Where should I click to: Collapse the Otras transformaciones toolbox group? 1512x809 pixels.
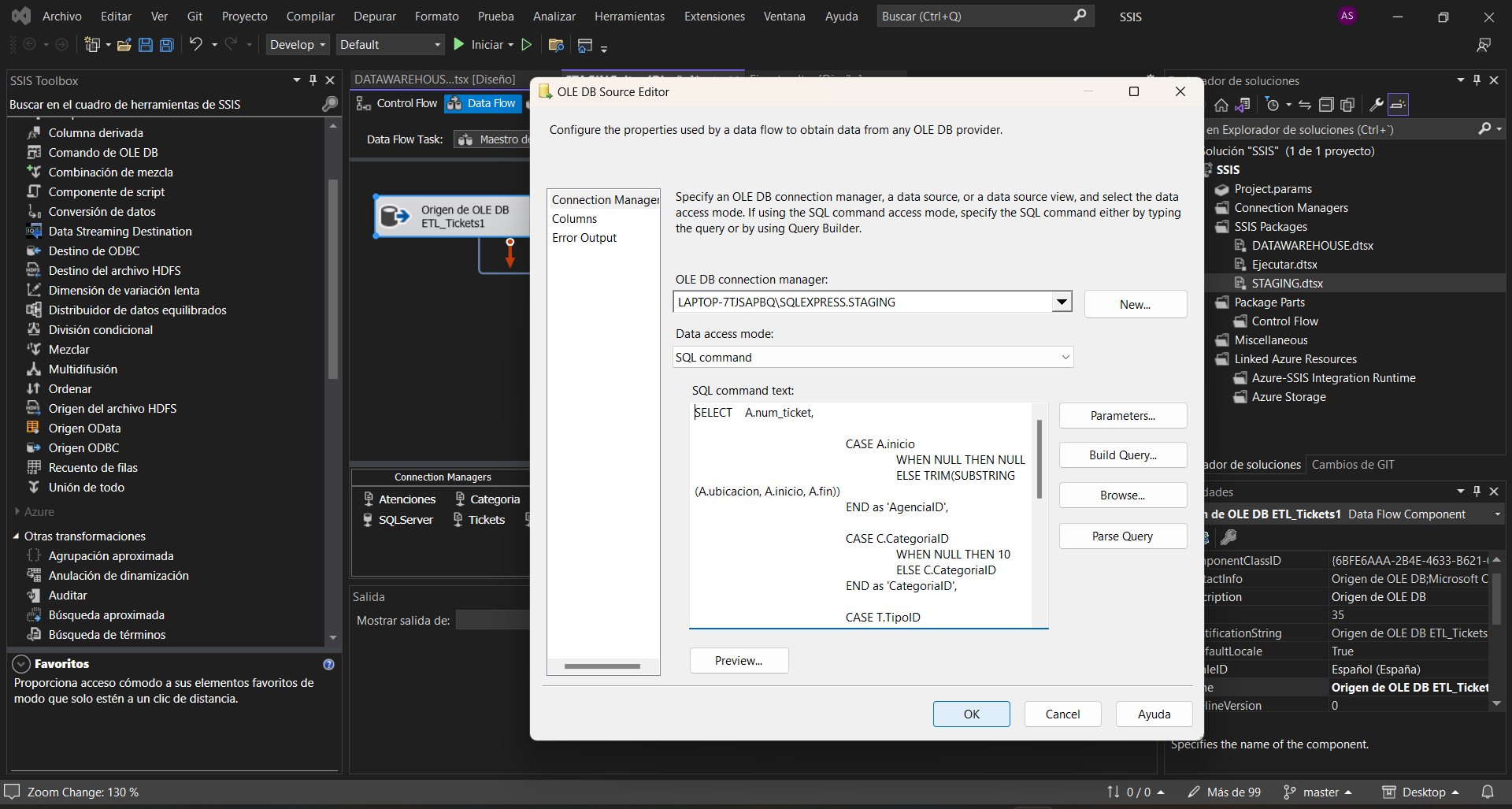[16, 536]
